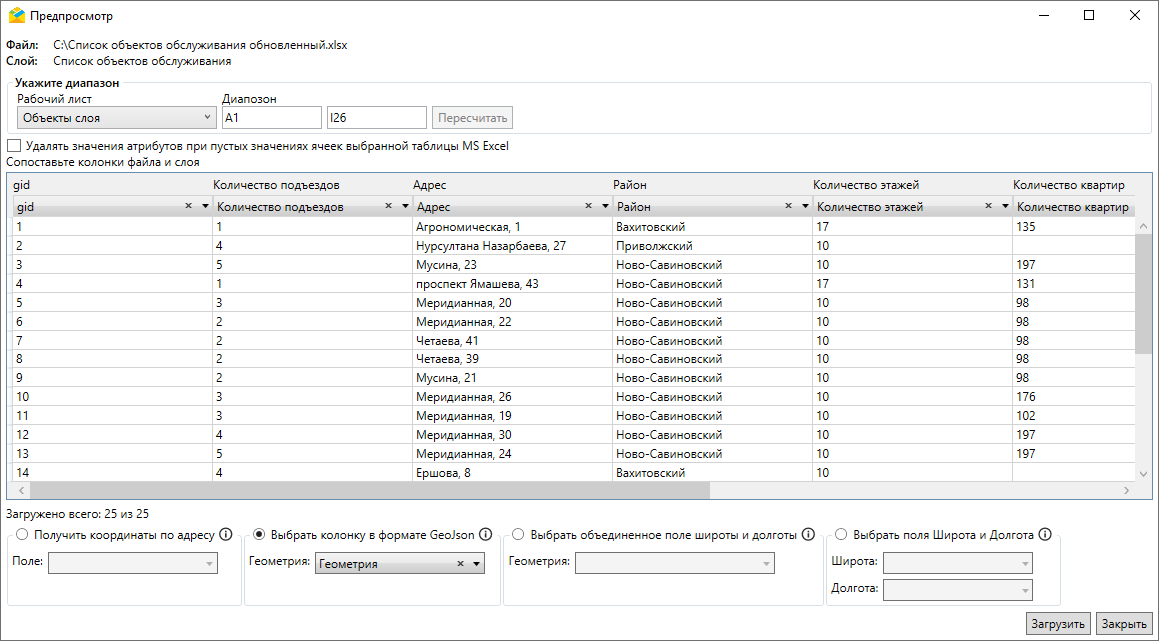Open the Рабочий лист dropdown
Image resolution: width=1159 pixels, height=641 pixels.
click(x=116, y=118)
